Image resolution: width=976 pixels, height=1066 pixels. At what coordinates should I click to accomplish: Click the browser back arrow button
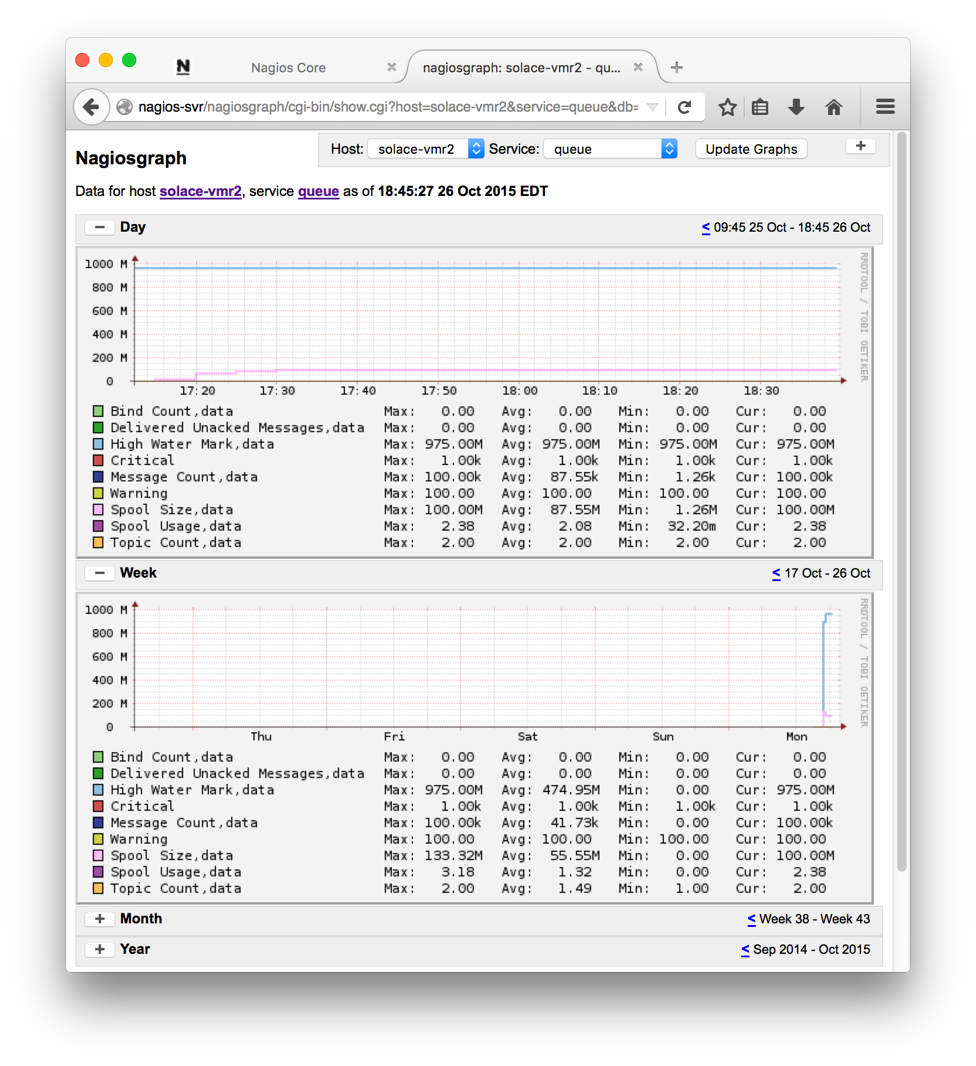(x=91, y=107)
